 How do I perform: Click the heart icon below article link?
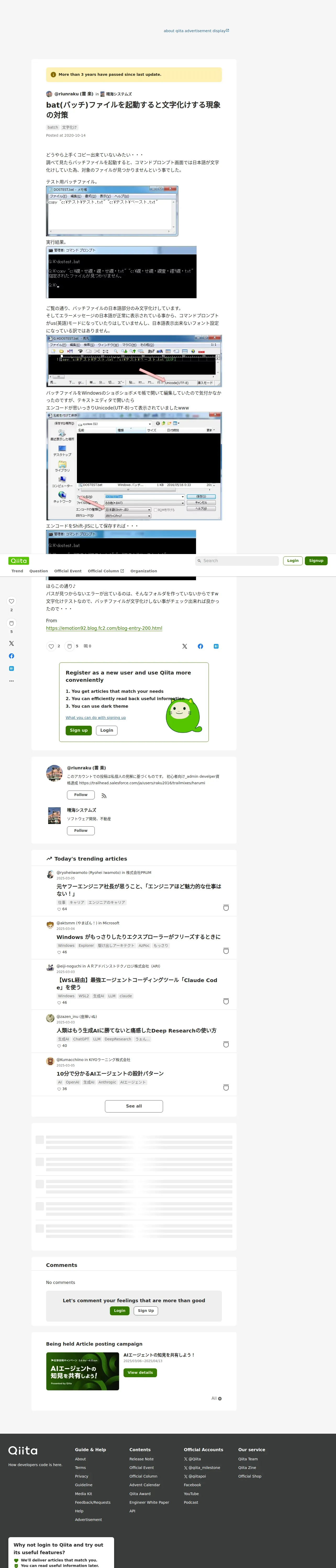click(51, 647)
